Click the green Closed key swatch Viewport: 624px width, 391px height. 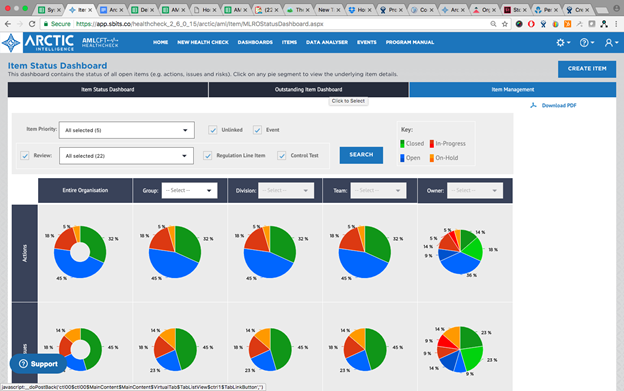(x=402, y=144)
